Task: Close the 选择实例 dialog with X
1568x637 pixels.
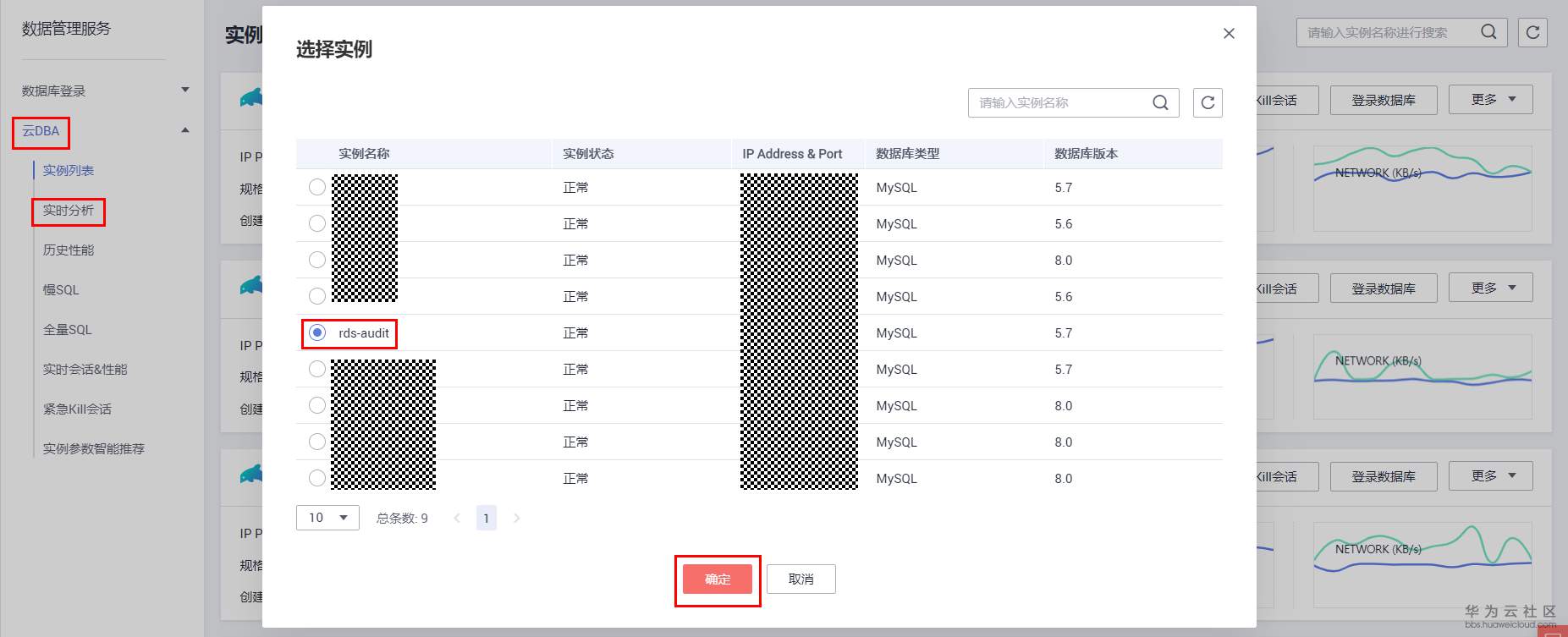Action: click(1229, 33)
